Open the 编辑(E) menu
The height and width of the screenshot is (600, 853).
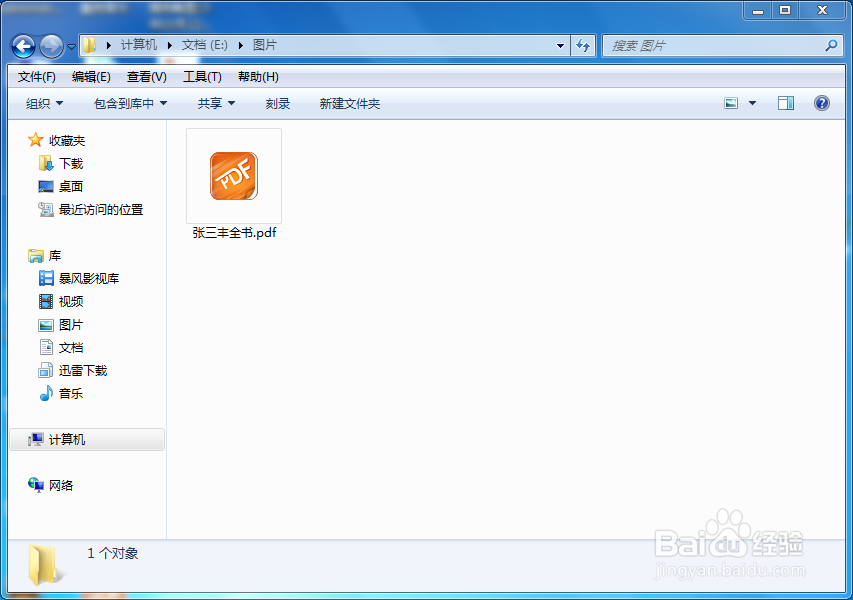[x=91, y=77]
